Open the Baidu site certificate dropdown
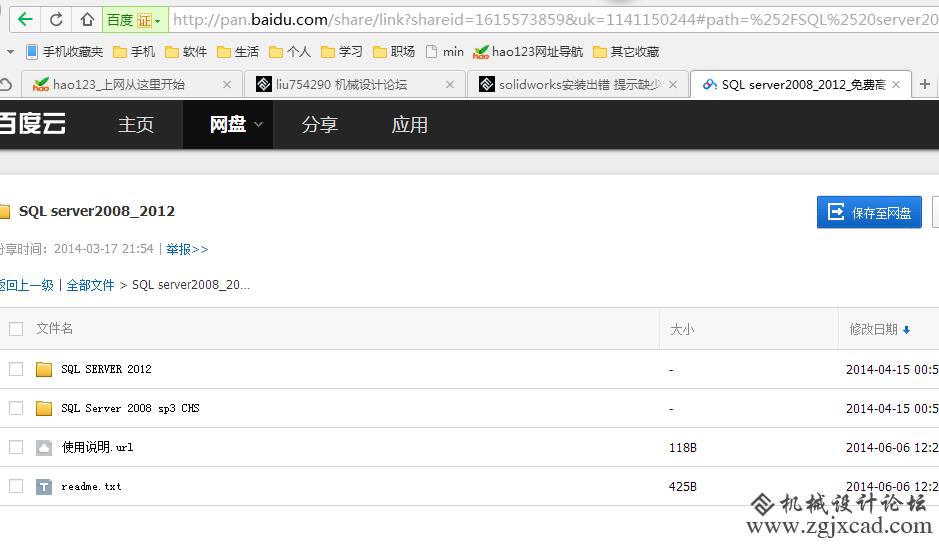This screenshot has width=939, height=547. [135, 20]
